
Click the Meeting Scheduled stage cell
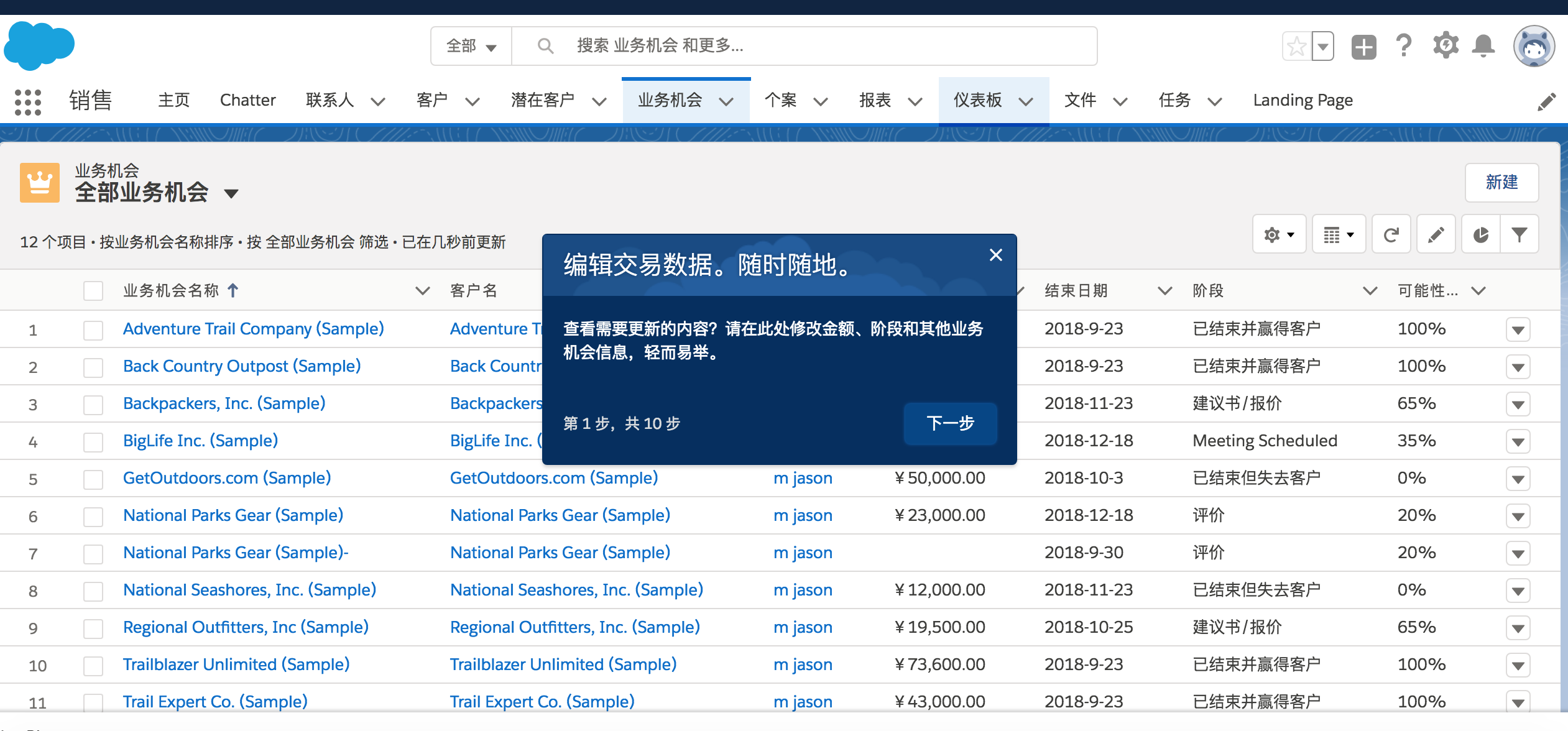tap(1265, 441)
